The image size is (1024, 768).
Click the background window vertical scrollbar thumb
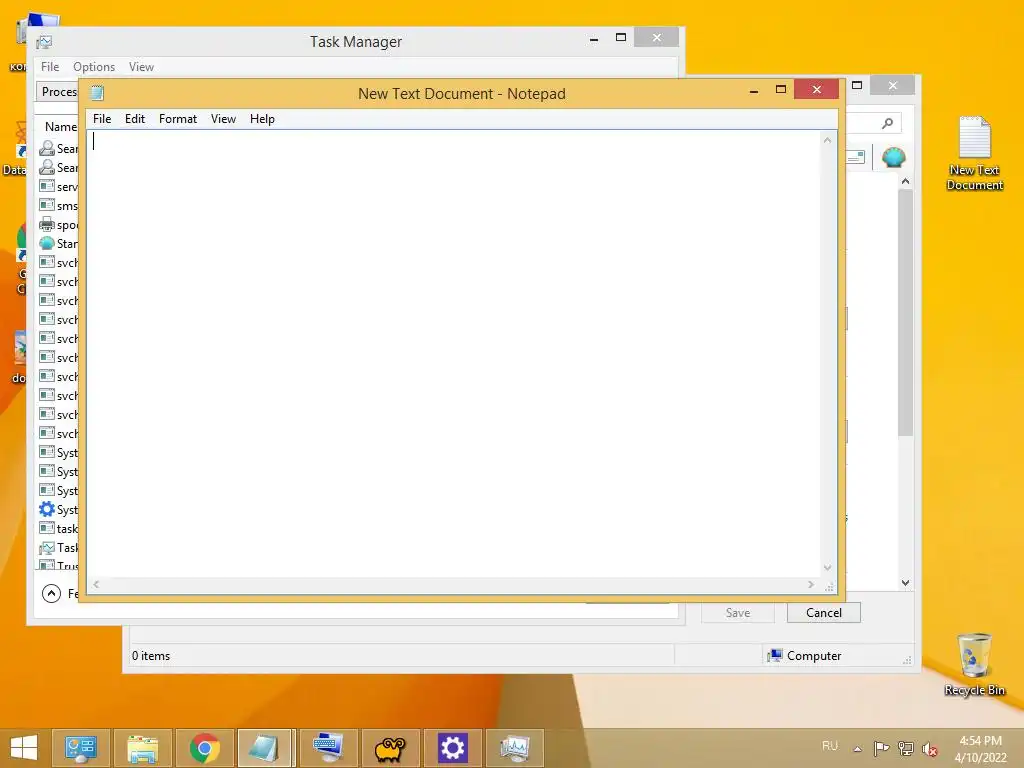coord(905,312)
